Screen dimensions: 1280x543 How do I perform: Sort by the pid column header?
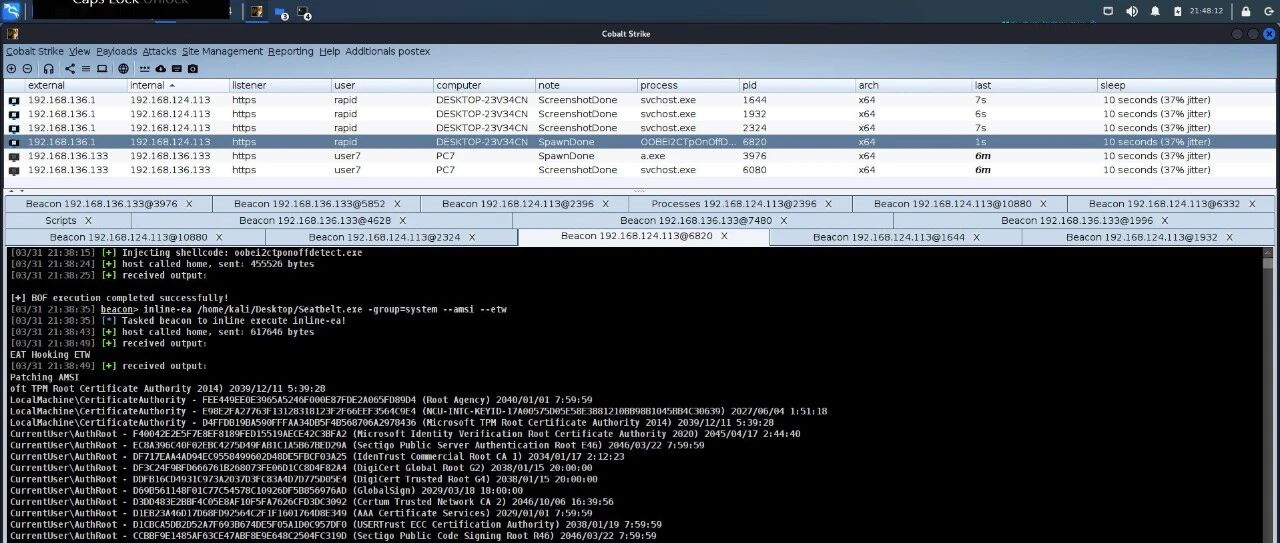coord(796,85)
